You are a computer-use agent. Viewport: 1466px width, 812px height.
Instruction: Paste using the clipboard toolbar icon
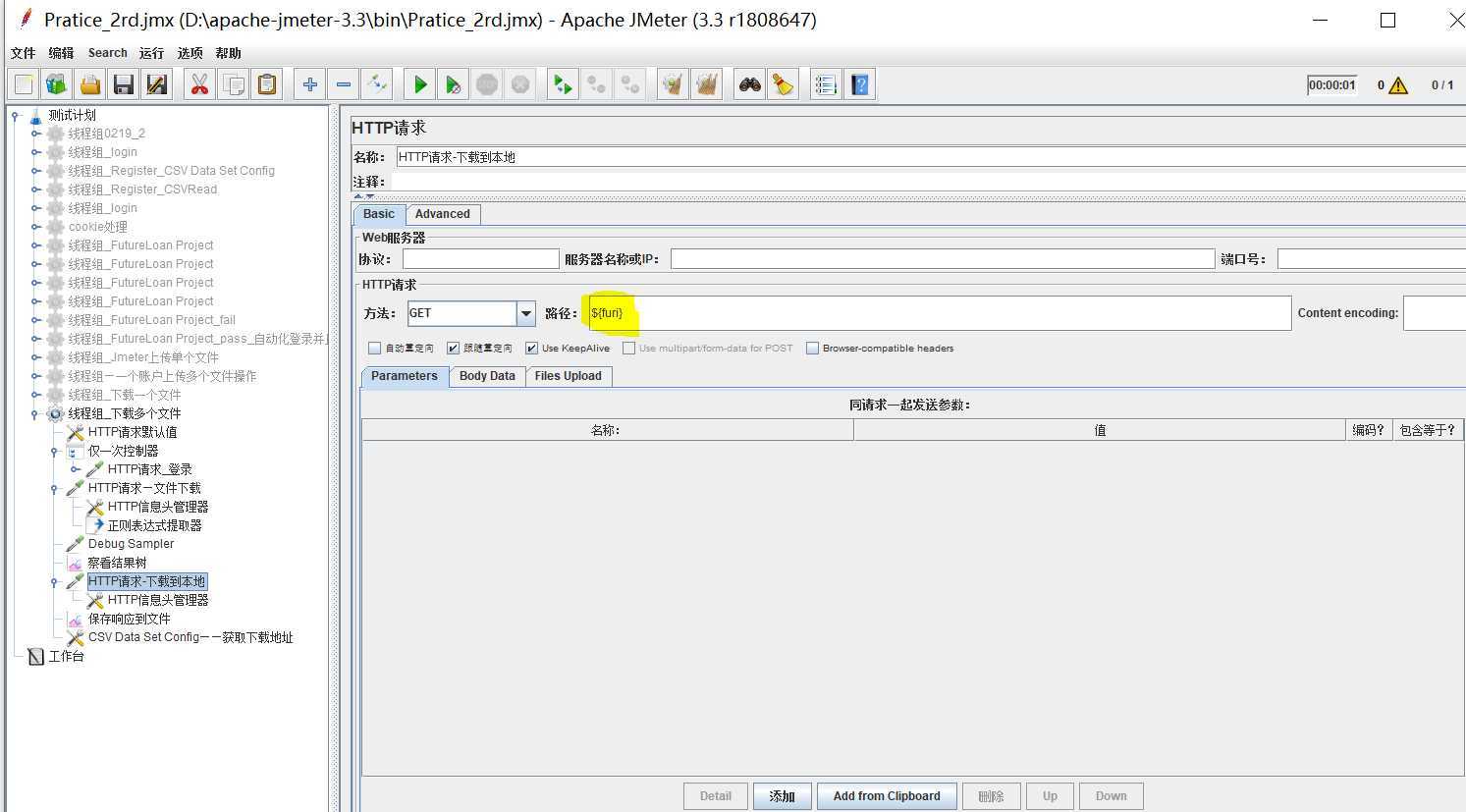[267, 84]
